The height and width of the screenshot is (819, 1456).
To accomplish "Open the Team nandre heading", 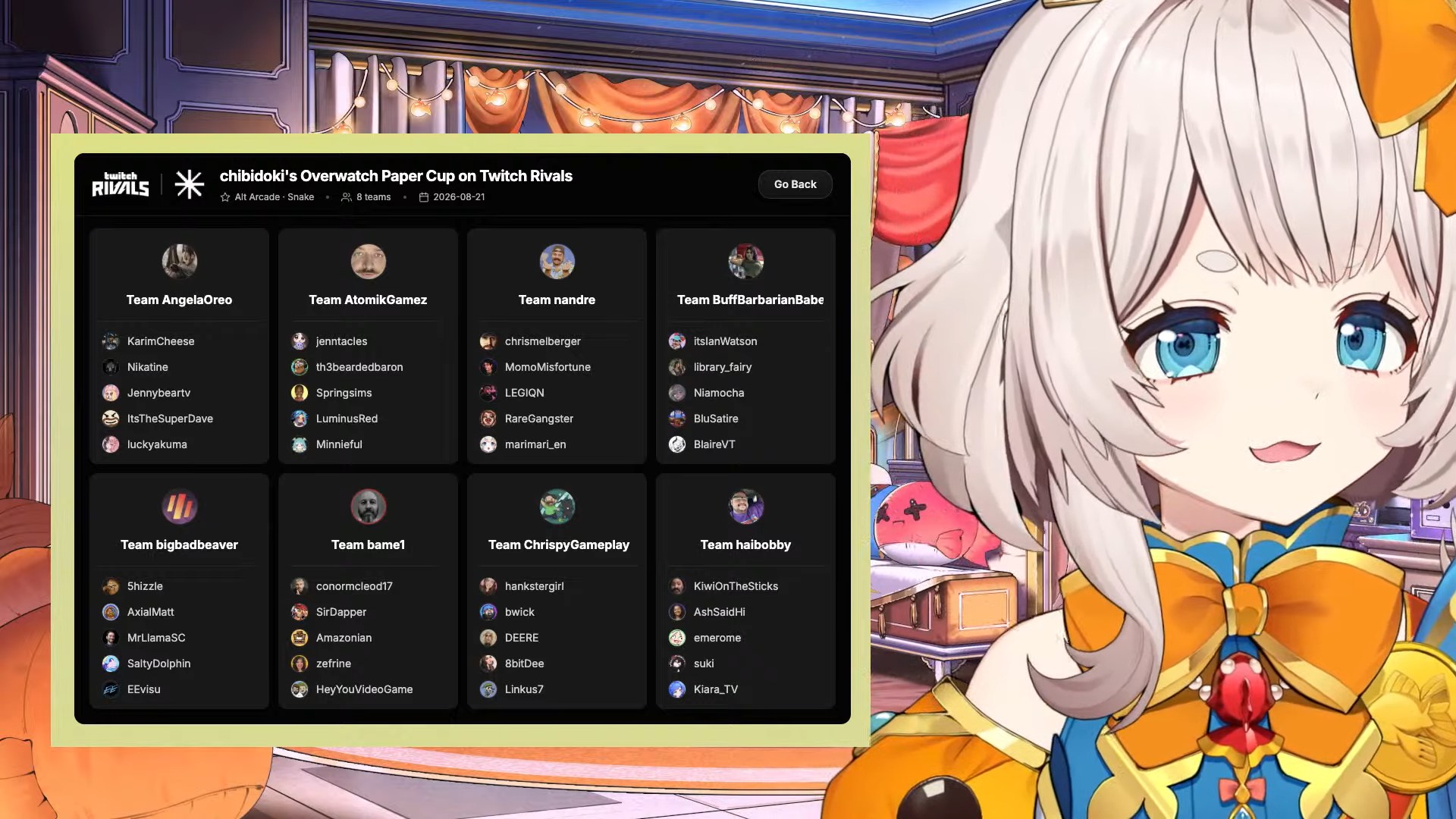I will pyautogui.click(x=557, y=300).
